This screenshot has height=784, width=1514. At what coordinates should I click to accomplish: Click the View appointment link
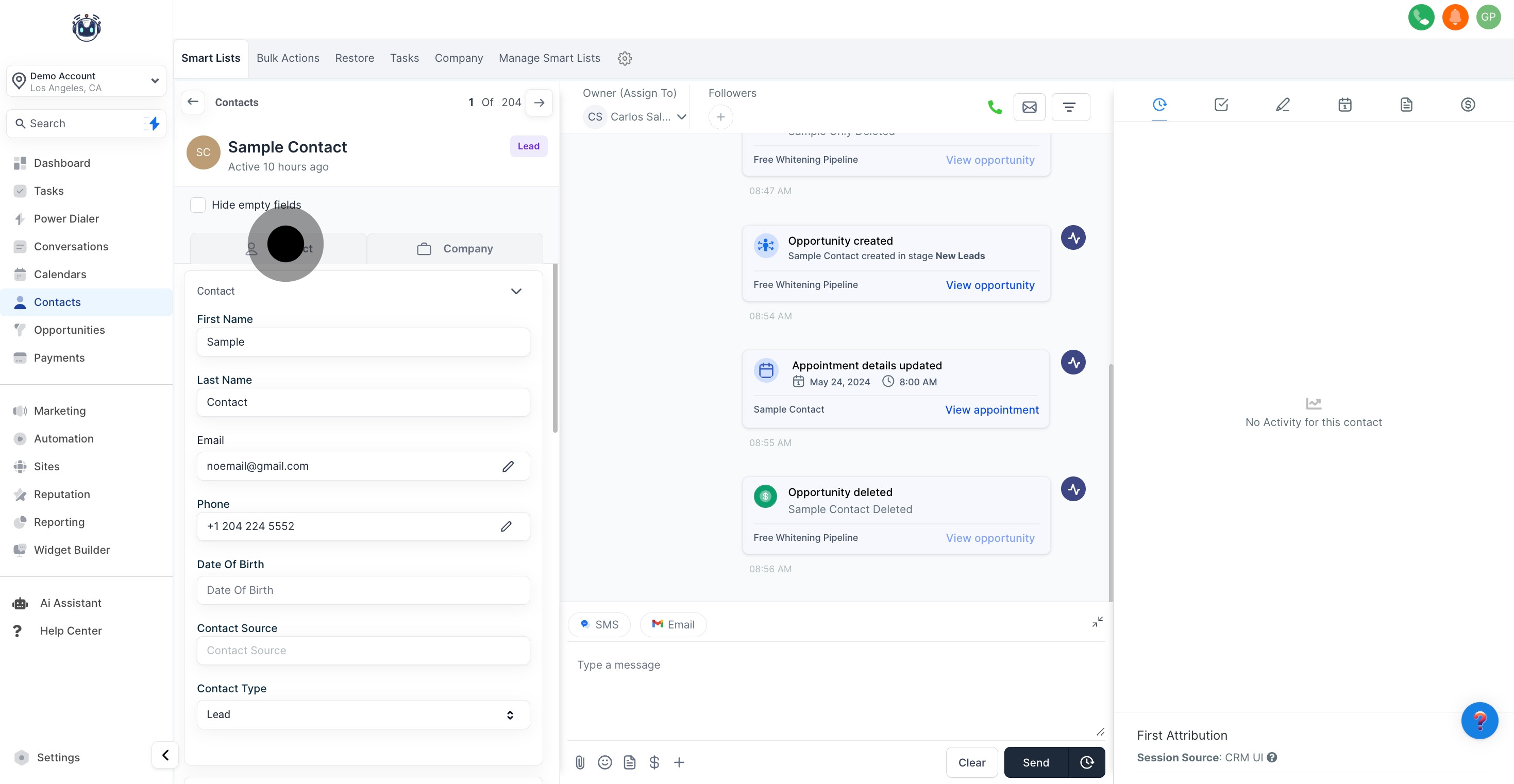991,410
